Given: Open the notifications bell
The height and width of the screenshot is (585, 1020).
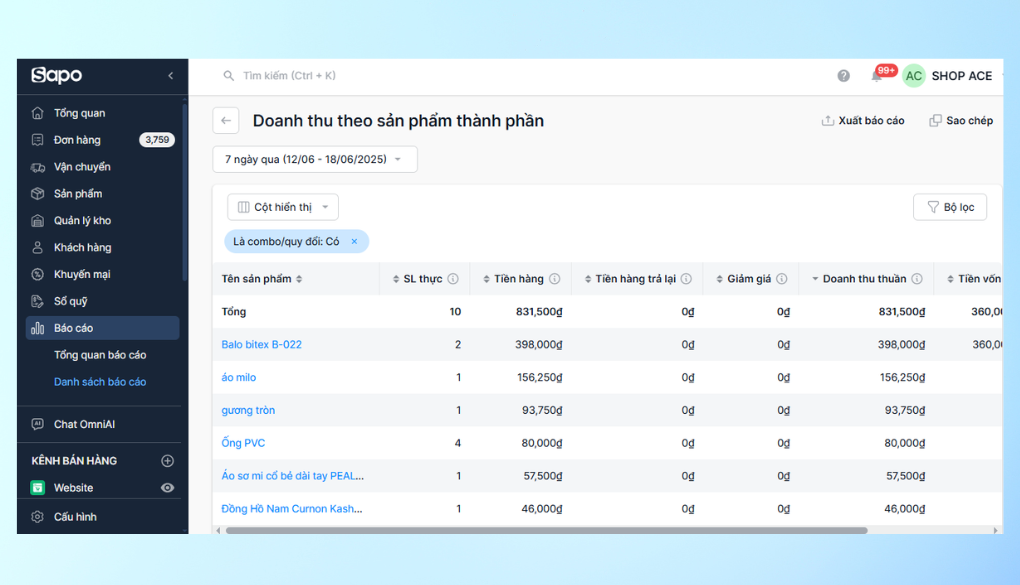Looking at the screenshot, I should point(877,76).
